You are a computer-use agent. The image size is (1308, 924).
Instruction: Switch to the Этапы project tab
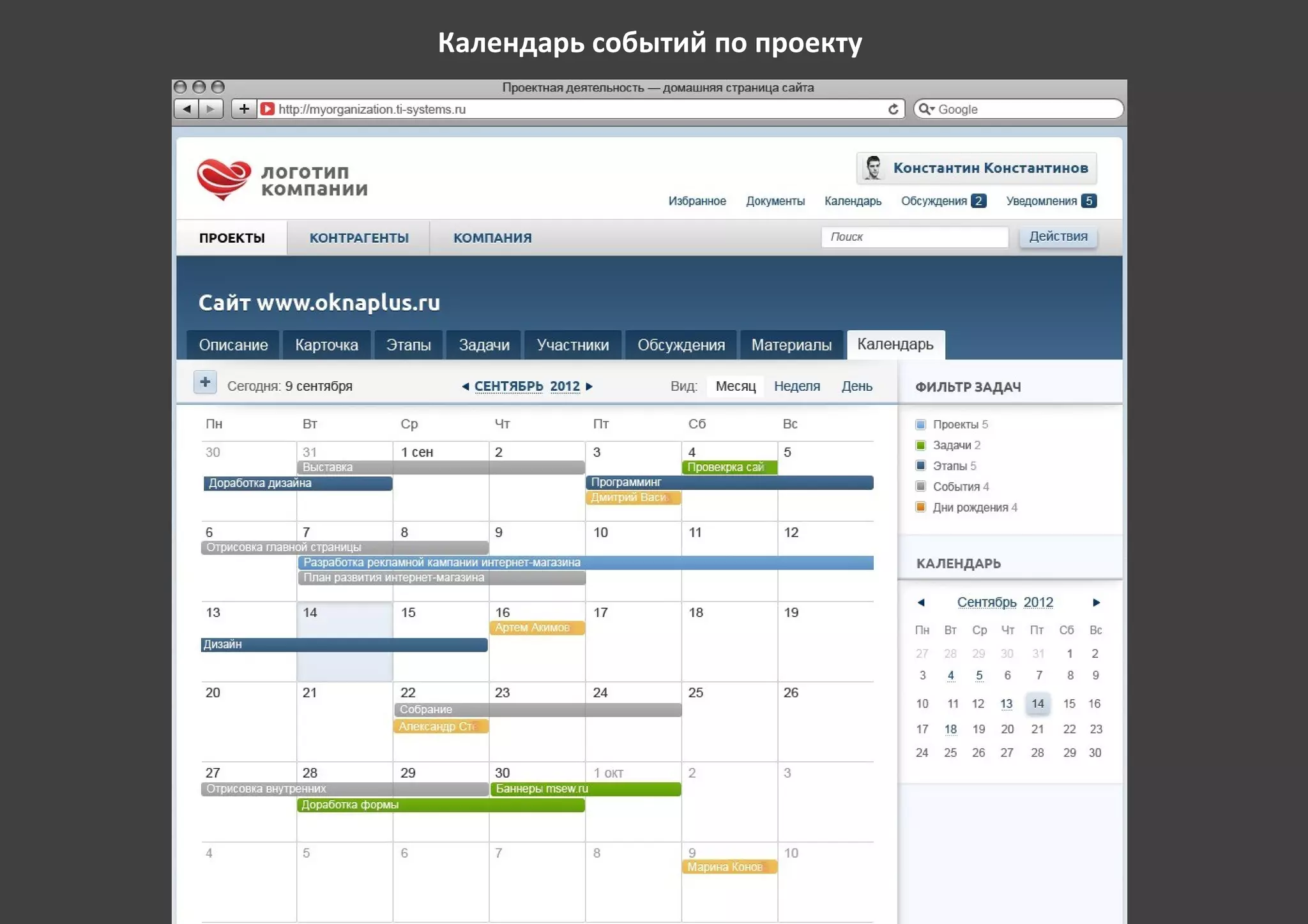tap(408, 345)
